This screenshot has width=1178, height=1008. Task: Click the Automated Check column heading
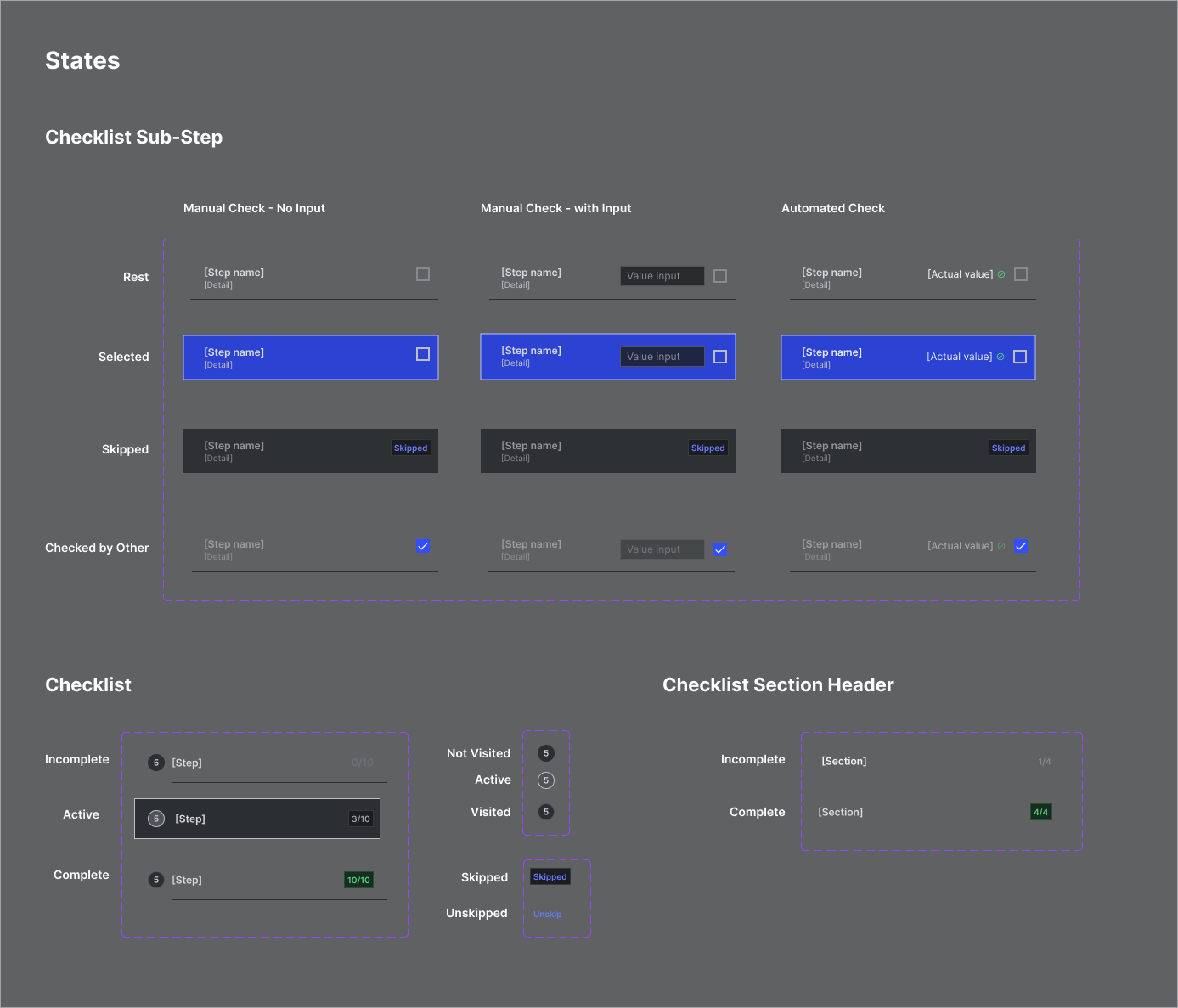[833, 208]
